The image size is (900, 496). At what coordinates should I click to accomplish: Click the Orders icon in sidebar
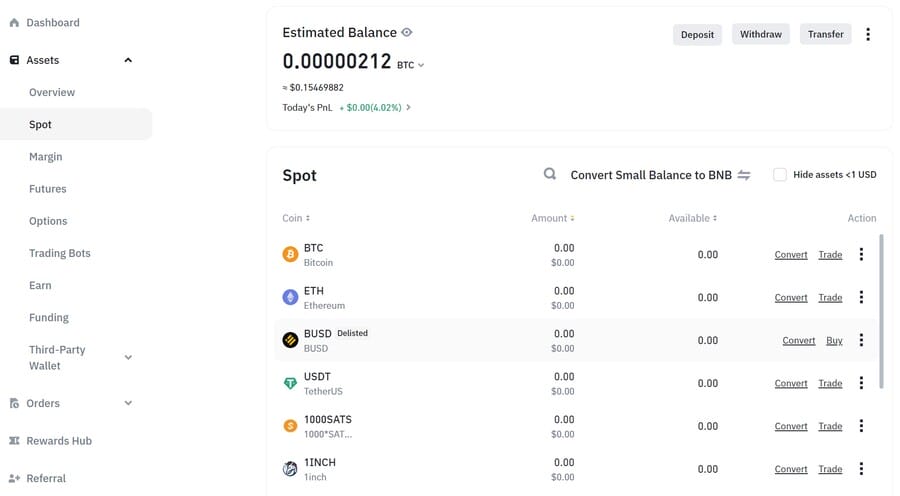coord(14,404)
